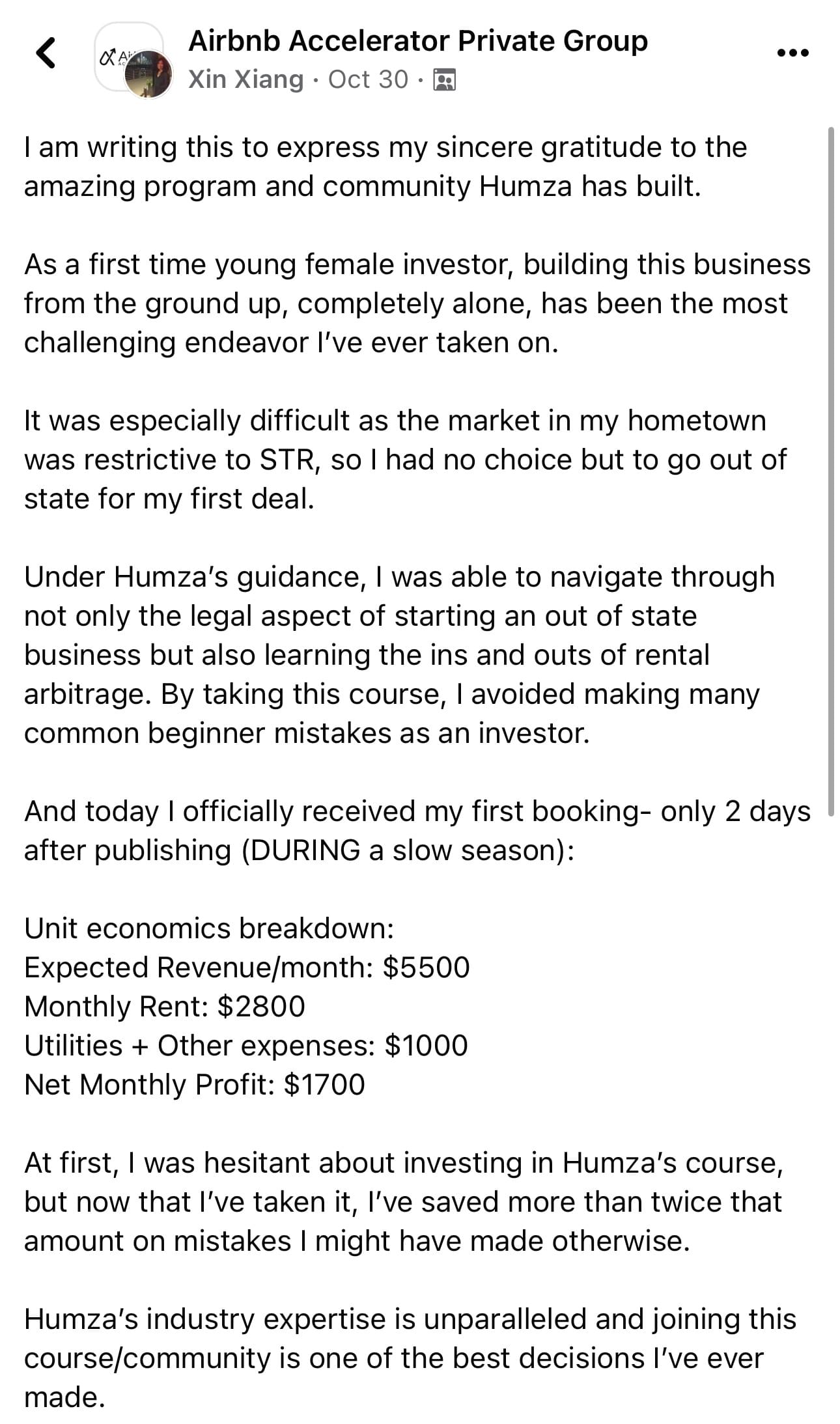Visit the Xin Xiang author name
Image resolution: width=840 pixels, height=1424 pixels.
245,79
